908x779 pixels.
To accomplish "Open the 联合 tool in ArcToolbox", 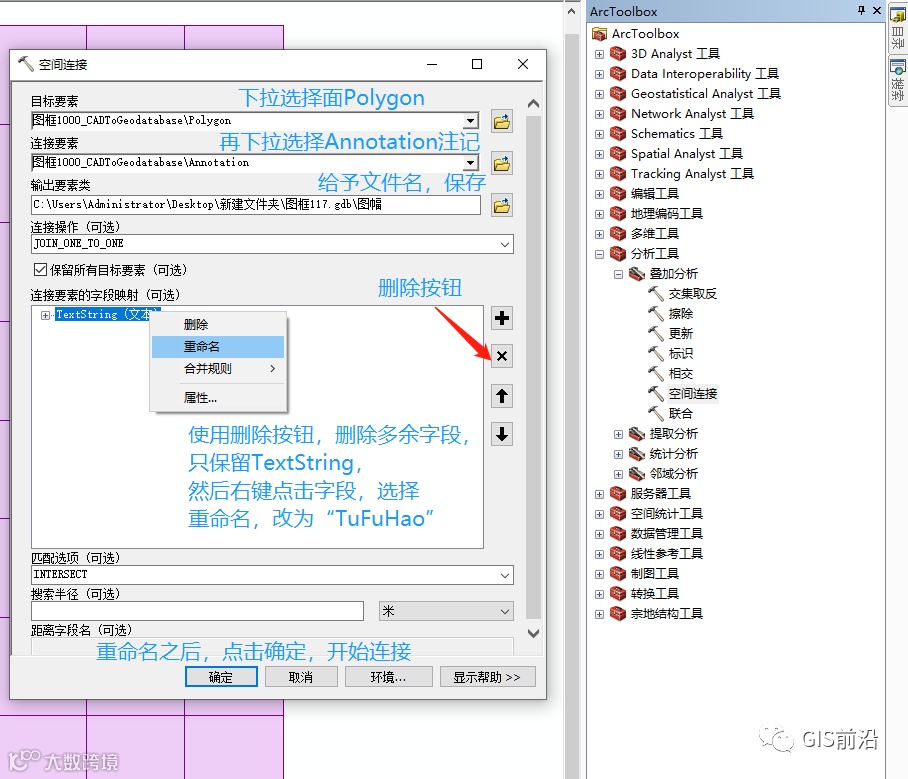I will [x=680, y=414].
